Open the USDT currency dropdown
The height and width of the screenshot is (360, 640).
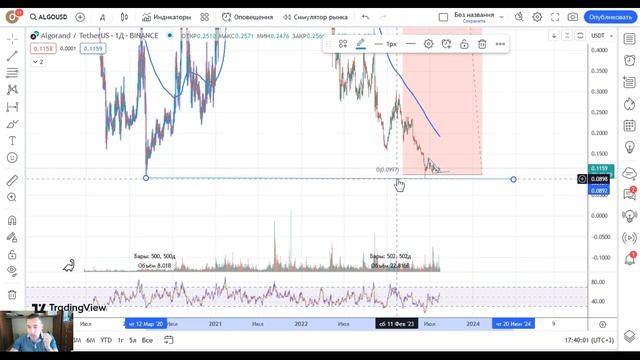coord(602,36)
